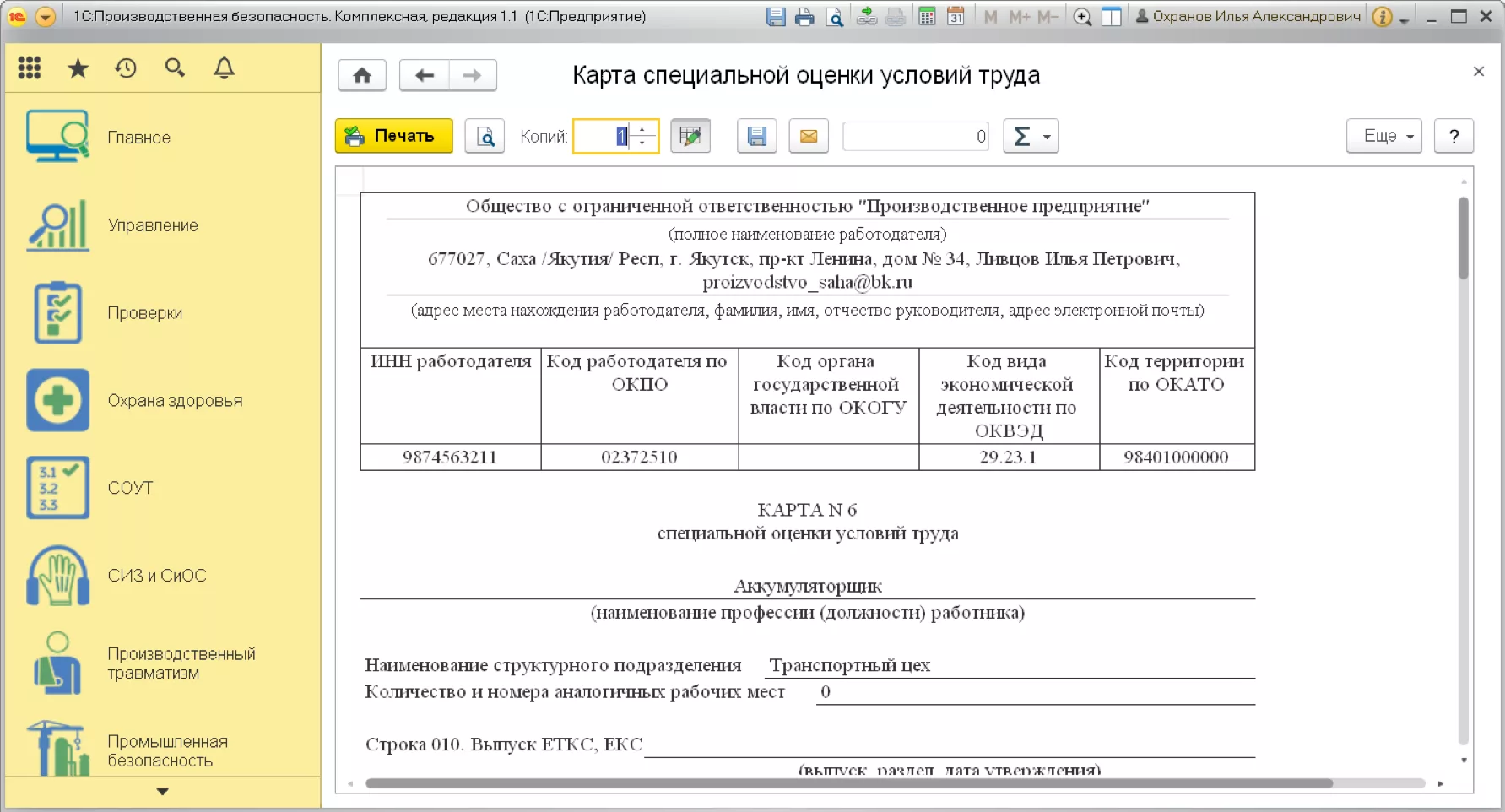Click 1C logo icon in title bar

(17, 17)
